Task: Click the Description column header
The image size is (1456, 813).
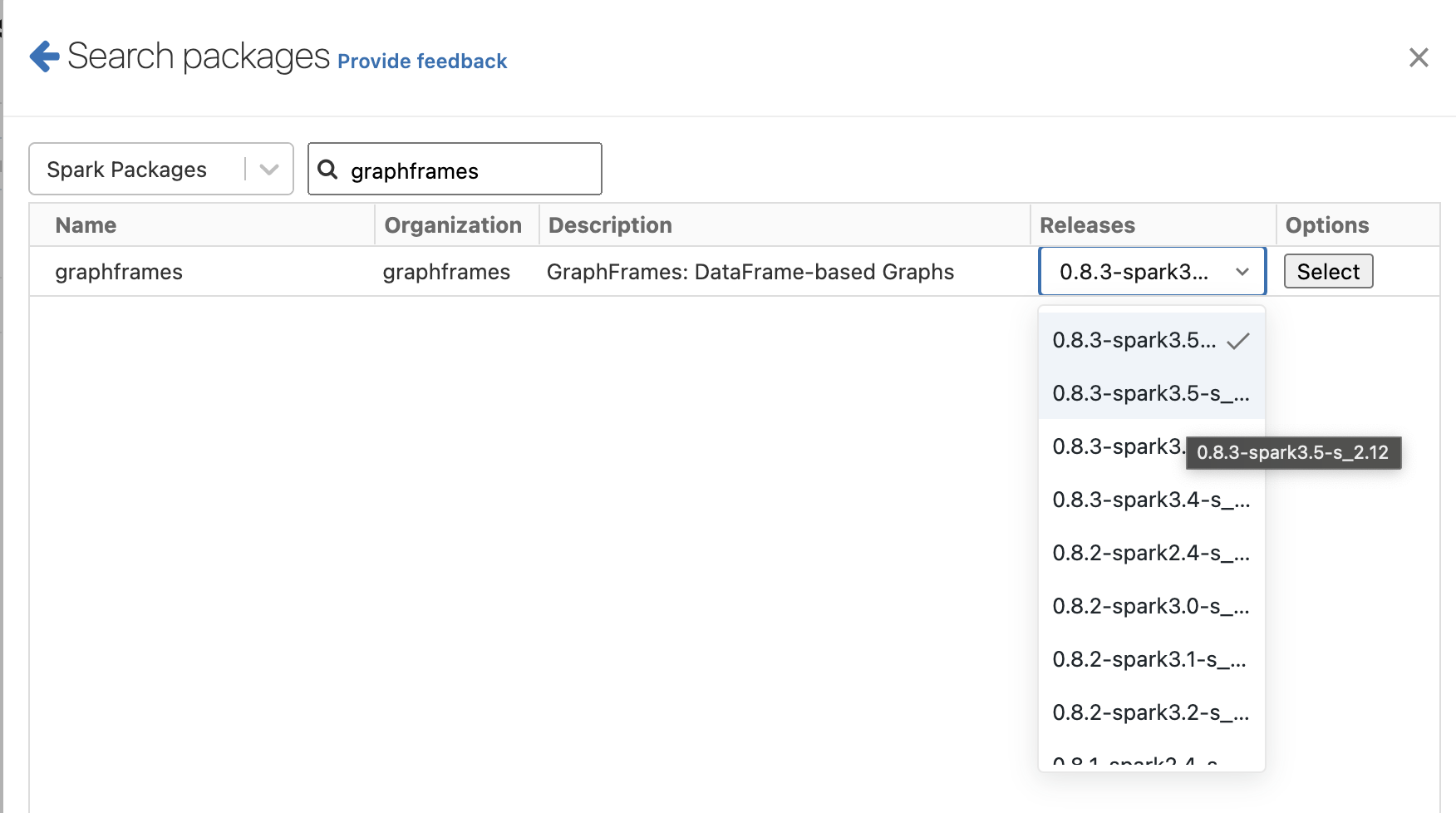Action: click(610, 225)
